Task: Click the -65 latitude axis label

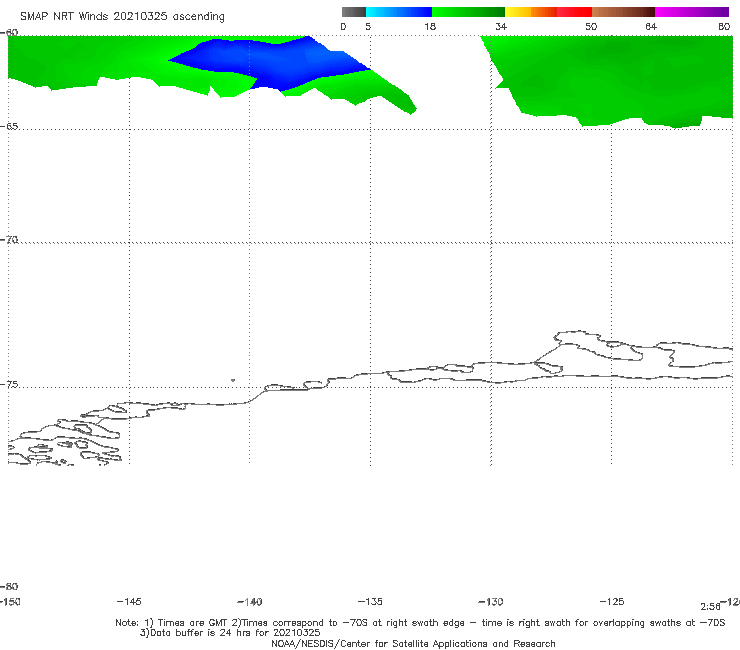Action: pyautogui.click(x=9, y=126)
